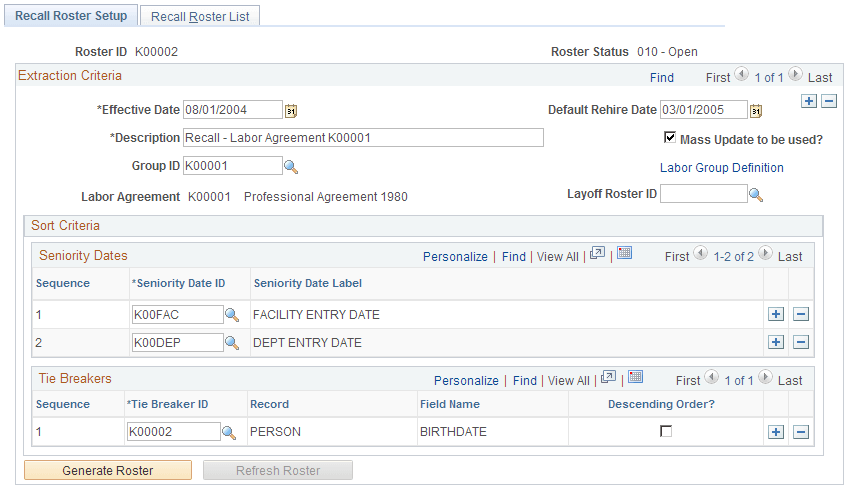The height and width of the screenshot is (490, 851).
Task: Look up Layoff Roster ID with magnifier
Action: 756,194
